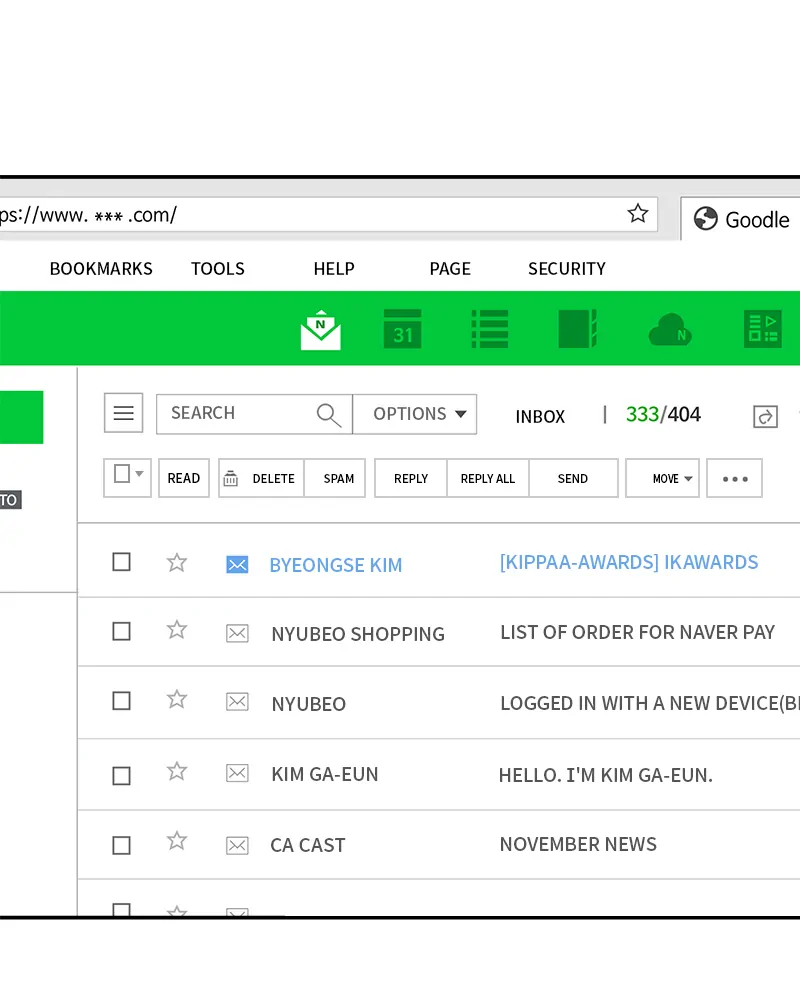Click the refresh icon next to inbox count
The image size is (800, 1000).
[x=765, y=417]
